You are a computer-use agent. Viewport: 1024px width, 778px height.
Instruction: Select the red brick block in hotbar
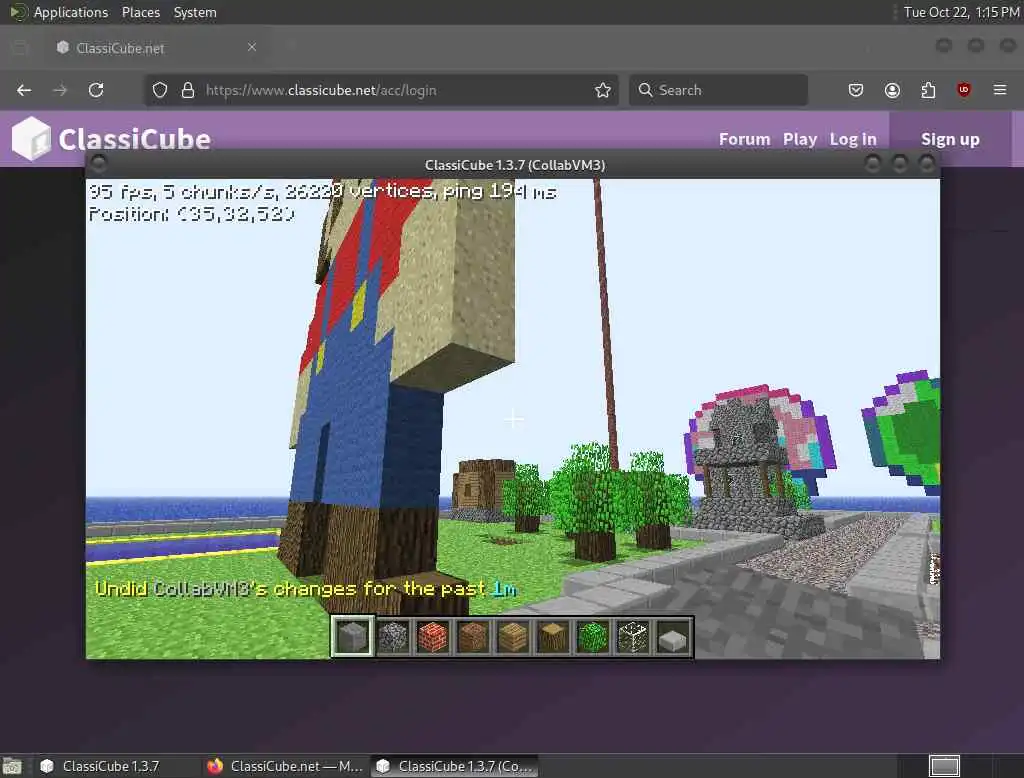point(433,636)
